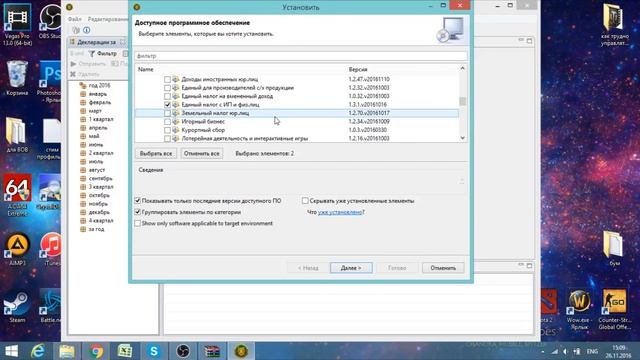Select за год in the declarations tree

click(96, 229)
